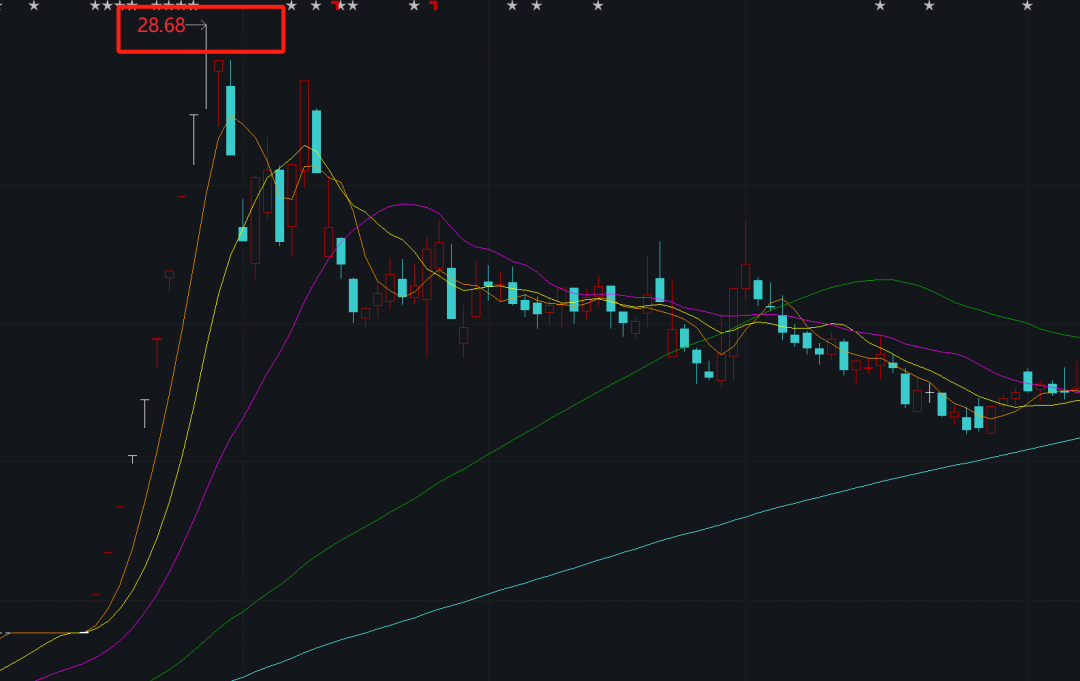
Task: Click the tall cyan candle below the 28.68 peak
Action: pyautogui.click(x=231, y=120)
